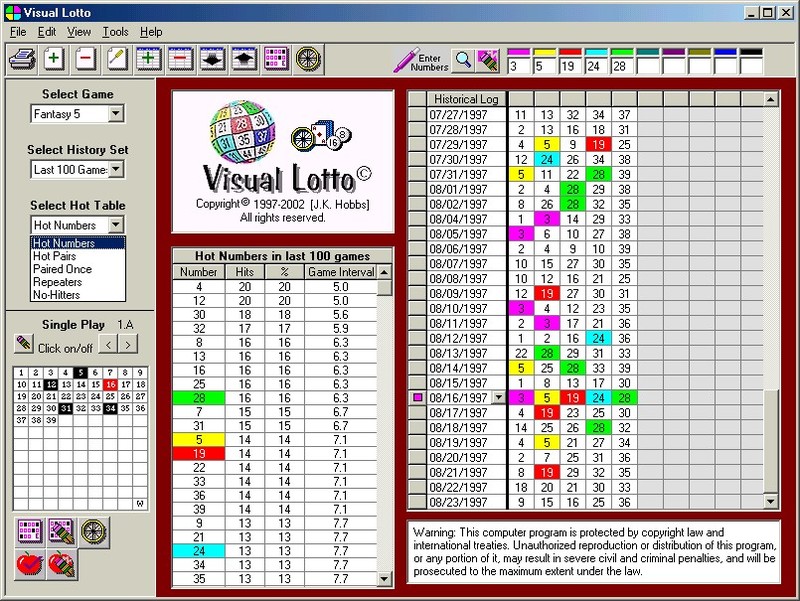Click the Number column header
Viewport: 800px width, 601px height.
coord(198,272)
